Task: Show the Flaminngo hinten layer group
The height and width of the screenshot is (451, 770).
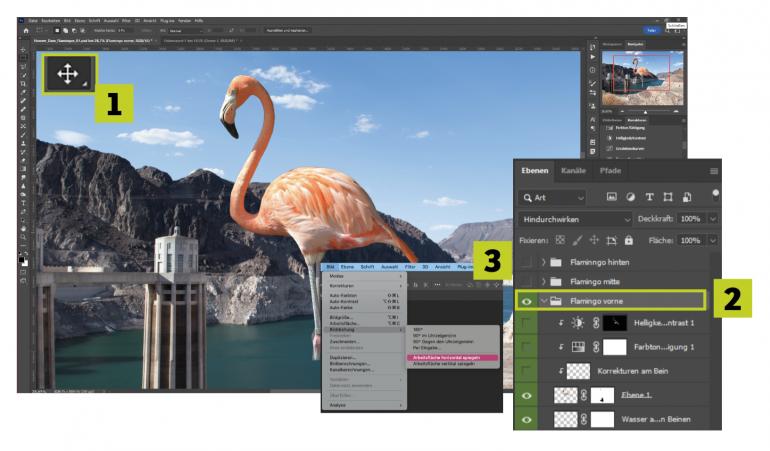Action: coord(526,262)
